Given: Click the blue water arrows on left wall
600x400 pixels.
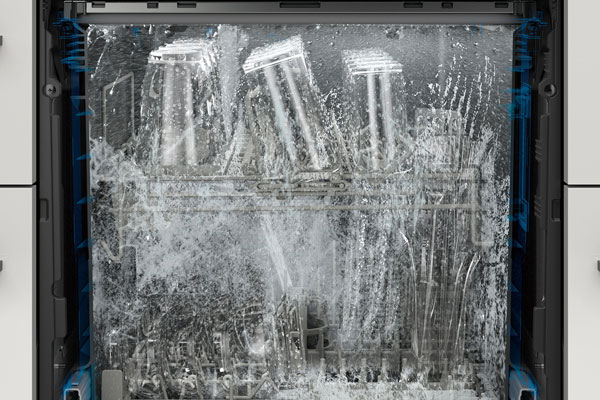Looking at the screenshot, I should (x=73, y=60).
